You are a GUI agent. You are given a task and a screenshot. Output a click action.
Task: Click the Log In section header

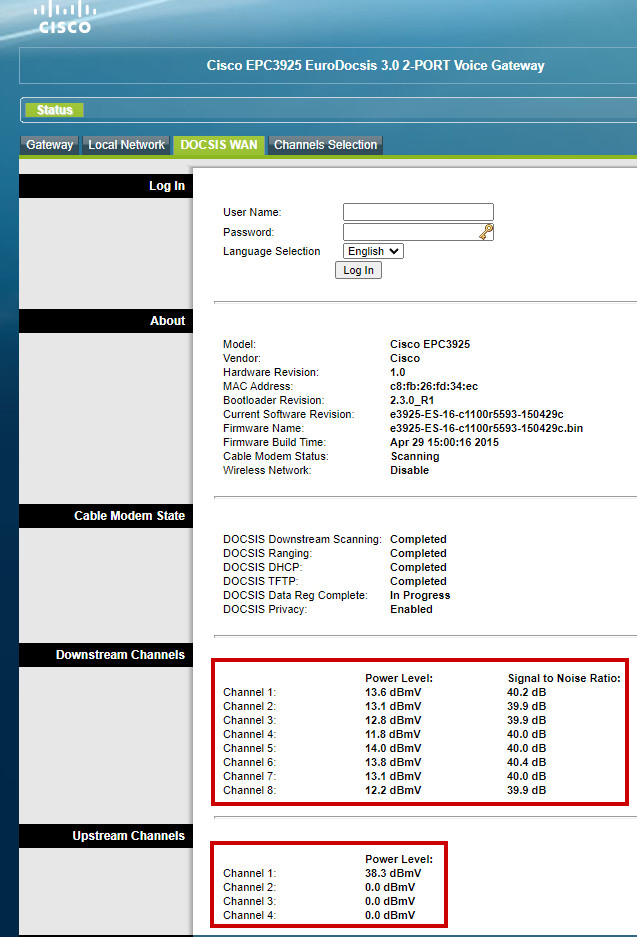(x=105, y=186)
